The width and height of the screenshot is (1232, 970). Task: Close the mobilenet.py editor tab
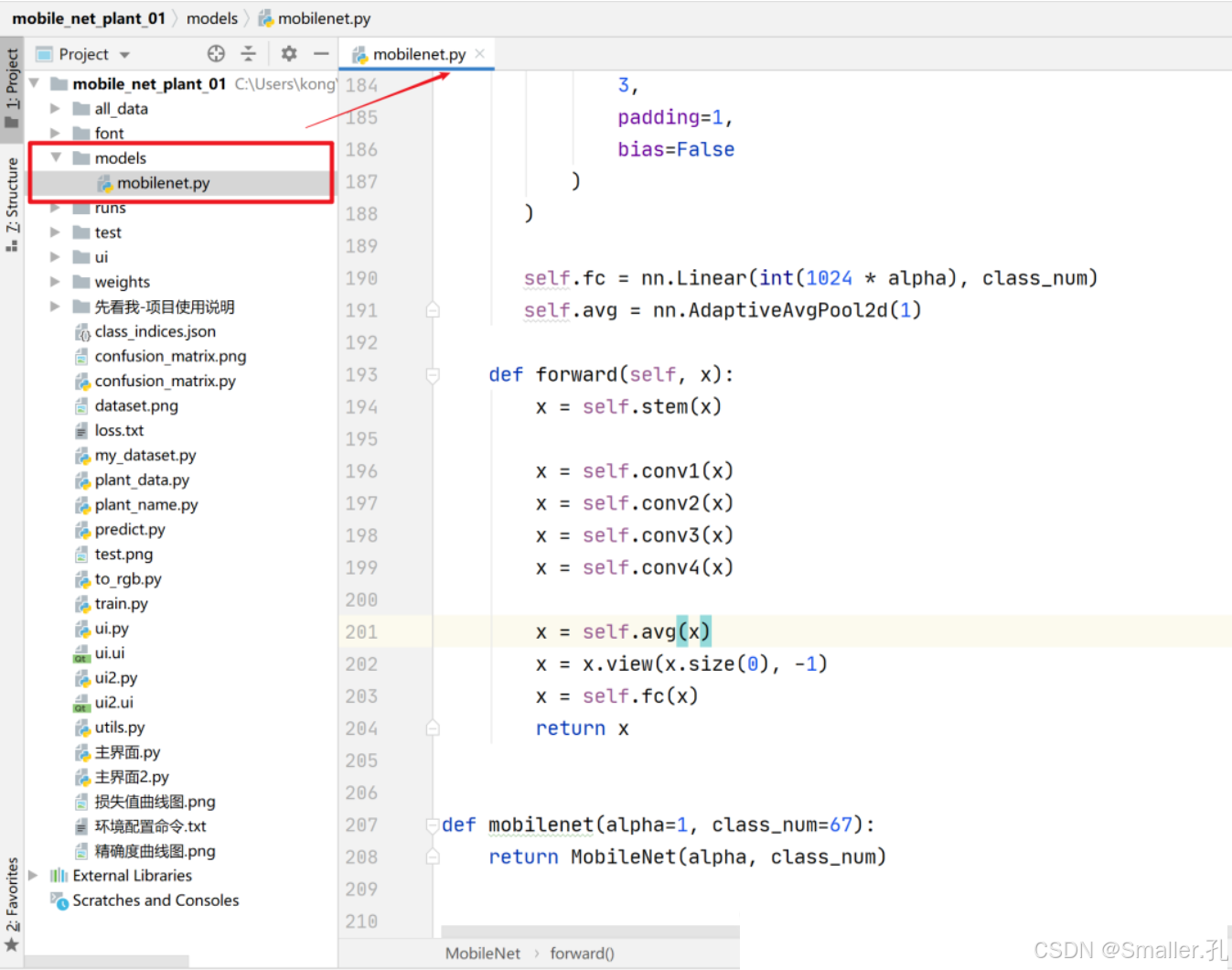[480, 54]
